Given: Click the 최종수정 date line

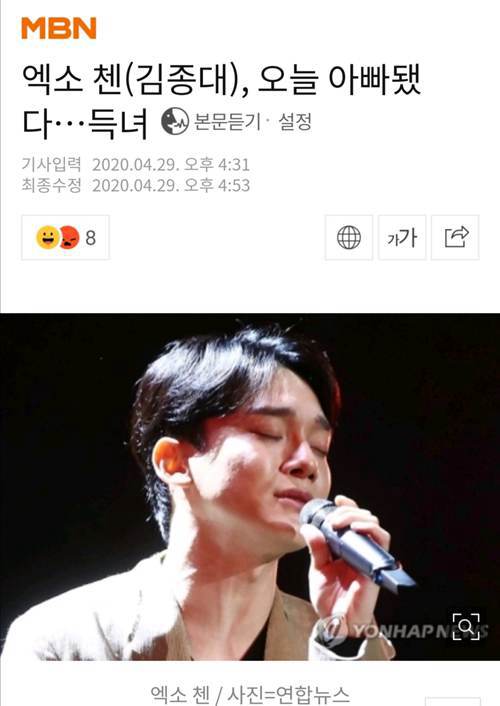Looking at the screenshot, I should pos(136,185).
